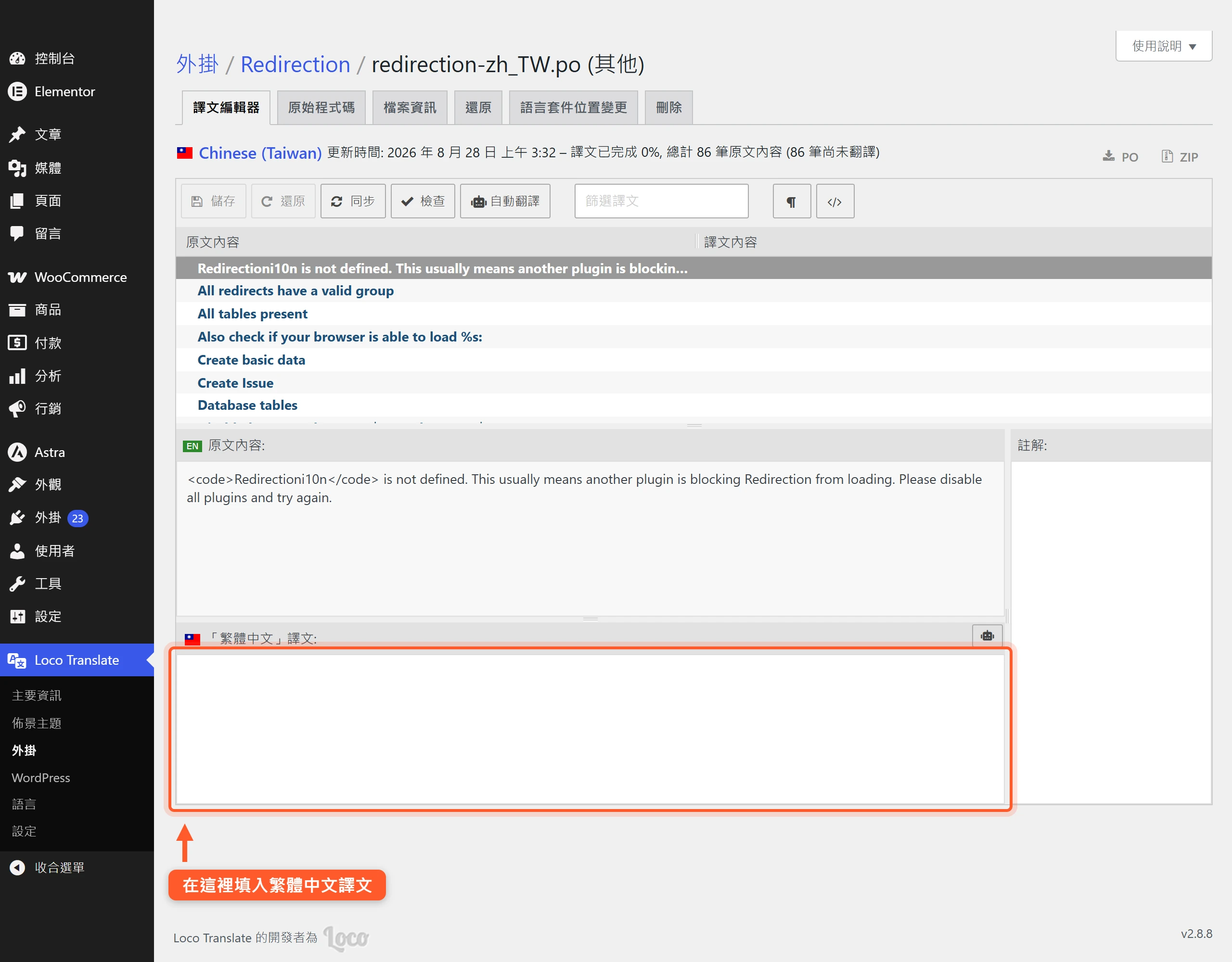The image size is (1232, 962).
Task: Click the 儲存 save button
Action: pyautogui.click(x=213, y=202)
